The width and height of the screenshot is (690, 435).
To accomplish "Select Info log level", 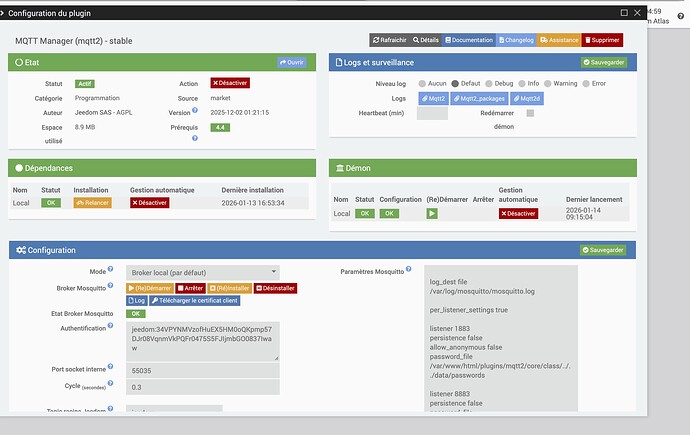I will [x=522, y=84].
